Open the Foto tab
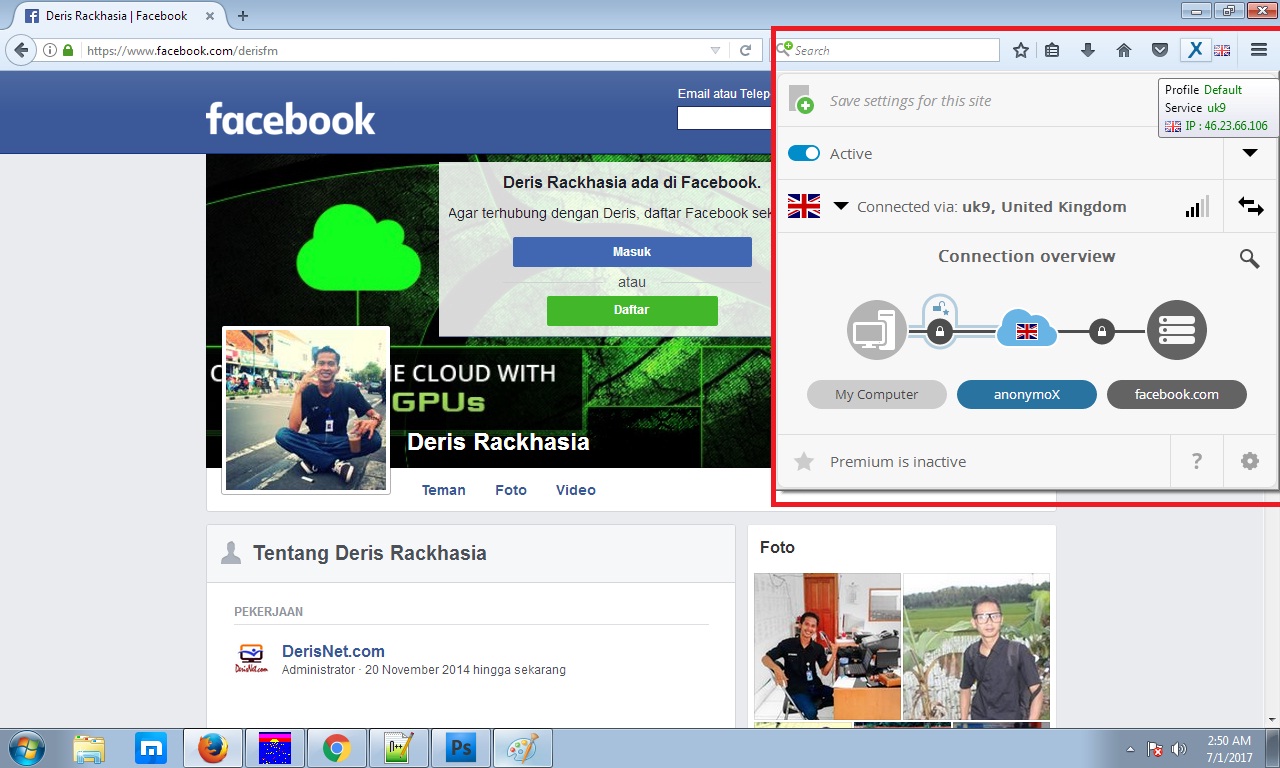This screenshot has width=1280, height=768. (511, 490)
